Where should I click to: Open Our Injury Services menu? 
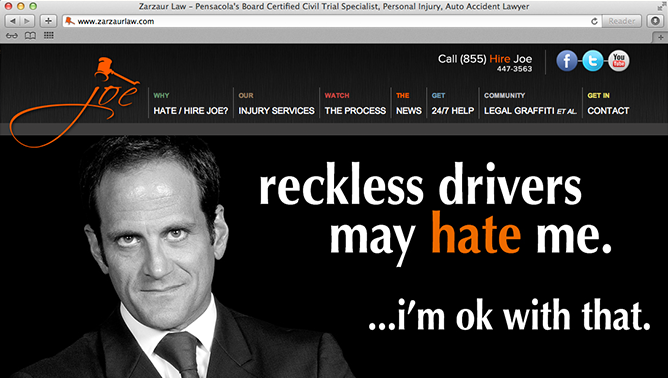tap(276, 104)
